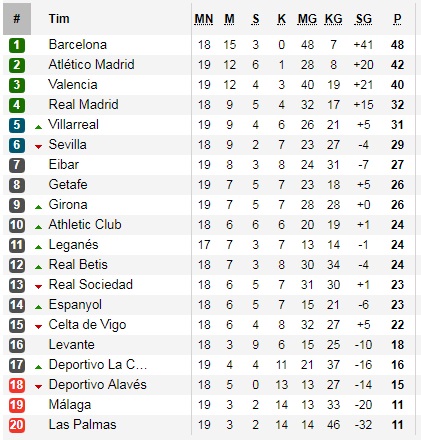Click the blue rank 5 badge
The image size is (421, 440).
tap(17, 125)
